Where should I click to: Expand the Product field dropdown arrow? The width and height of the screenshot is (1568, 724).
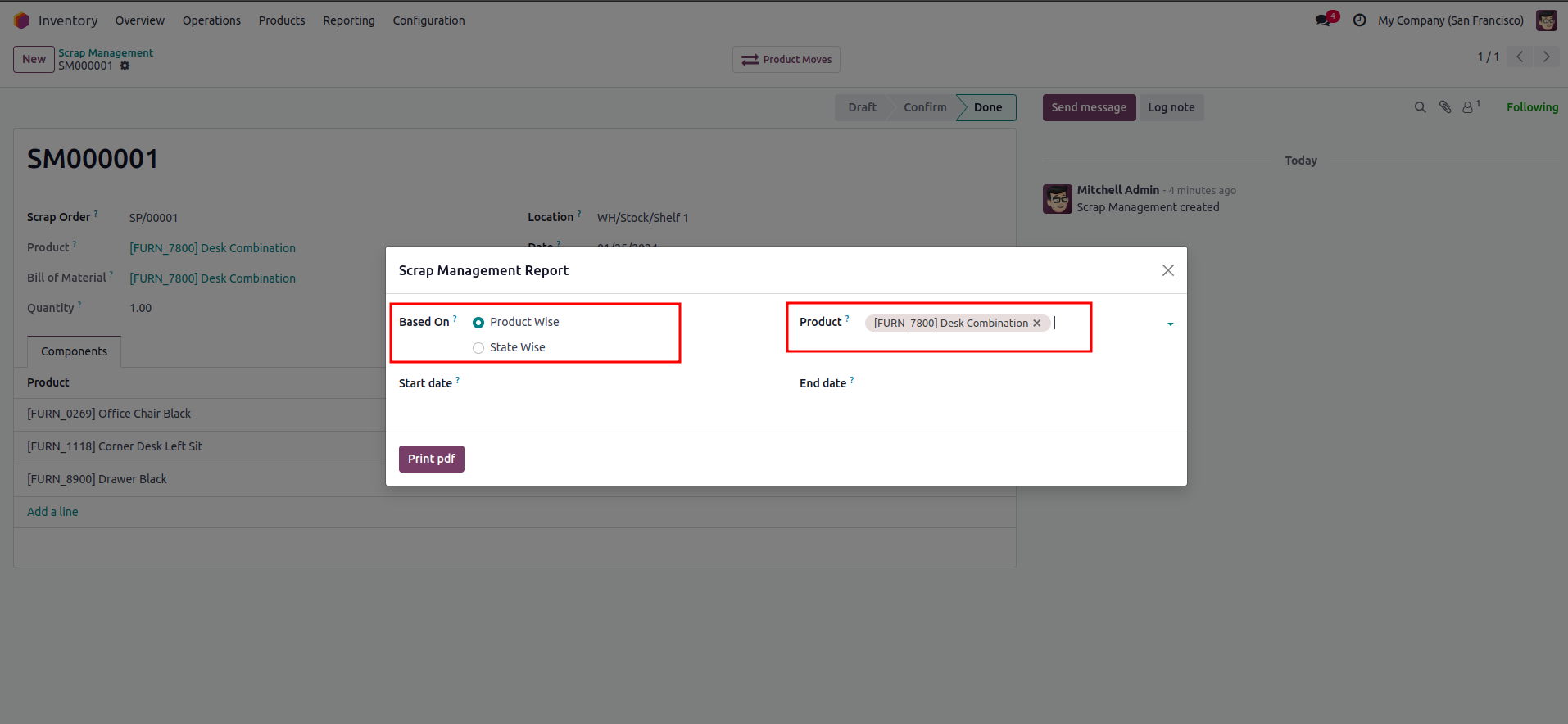pos(1170,324)
